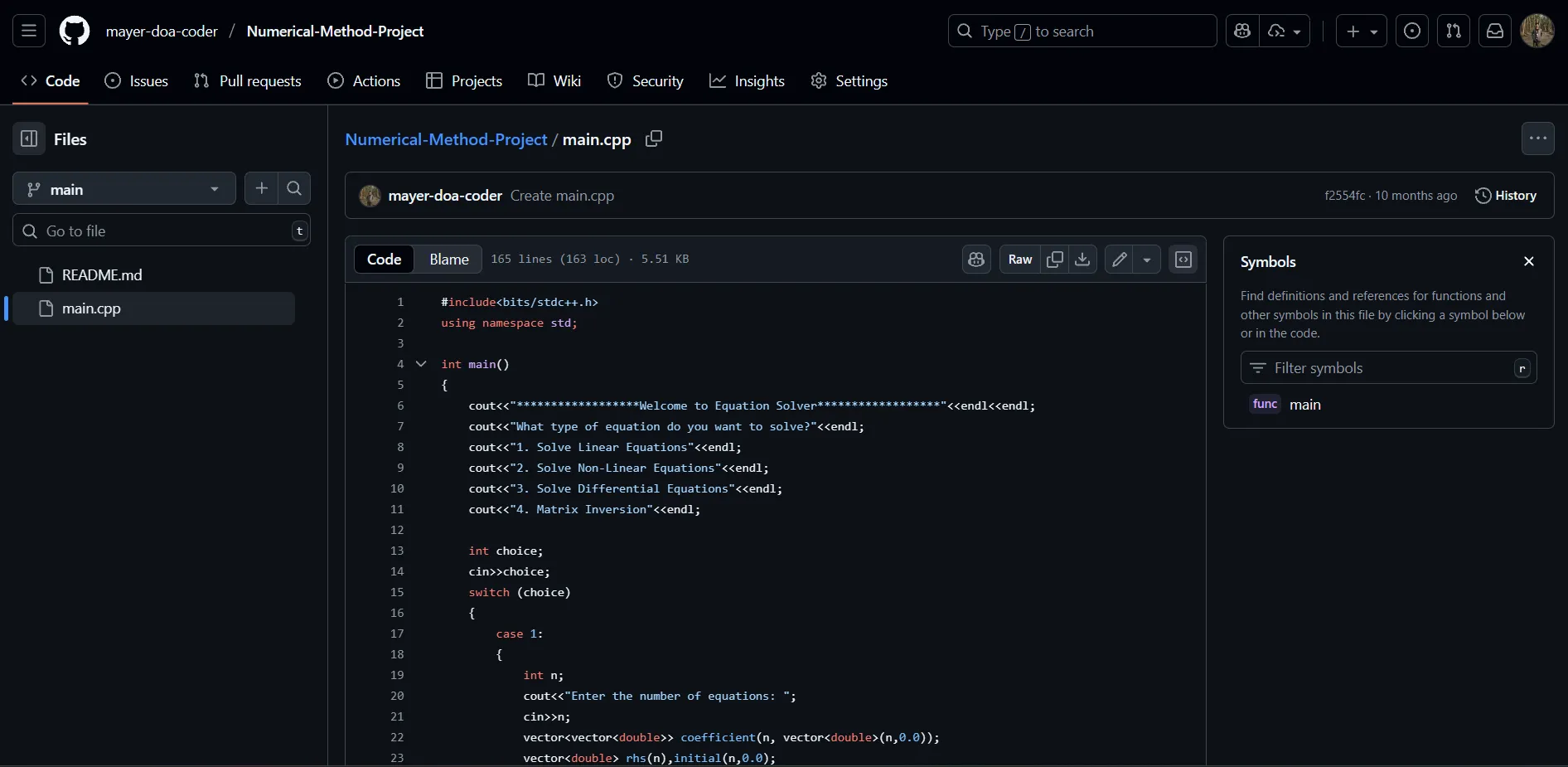
Task: Add a new file with plus button
Action: 262,189
